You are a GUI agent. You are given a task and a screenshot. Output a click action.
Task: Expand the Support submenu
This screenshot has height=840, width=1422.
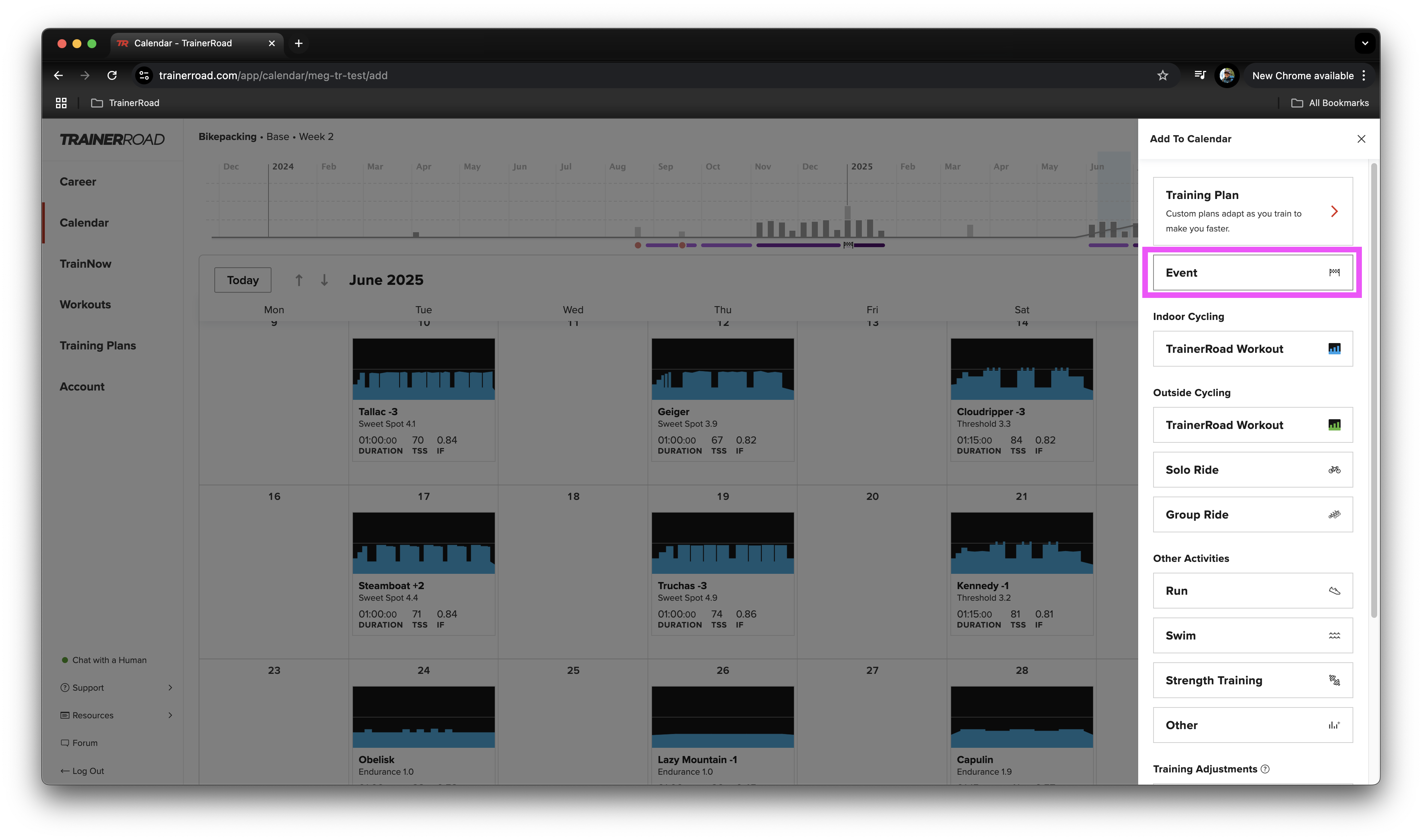click(170, 687)
